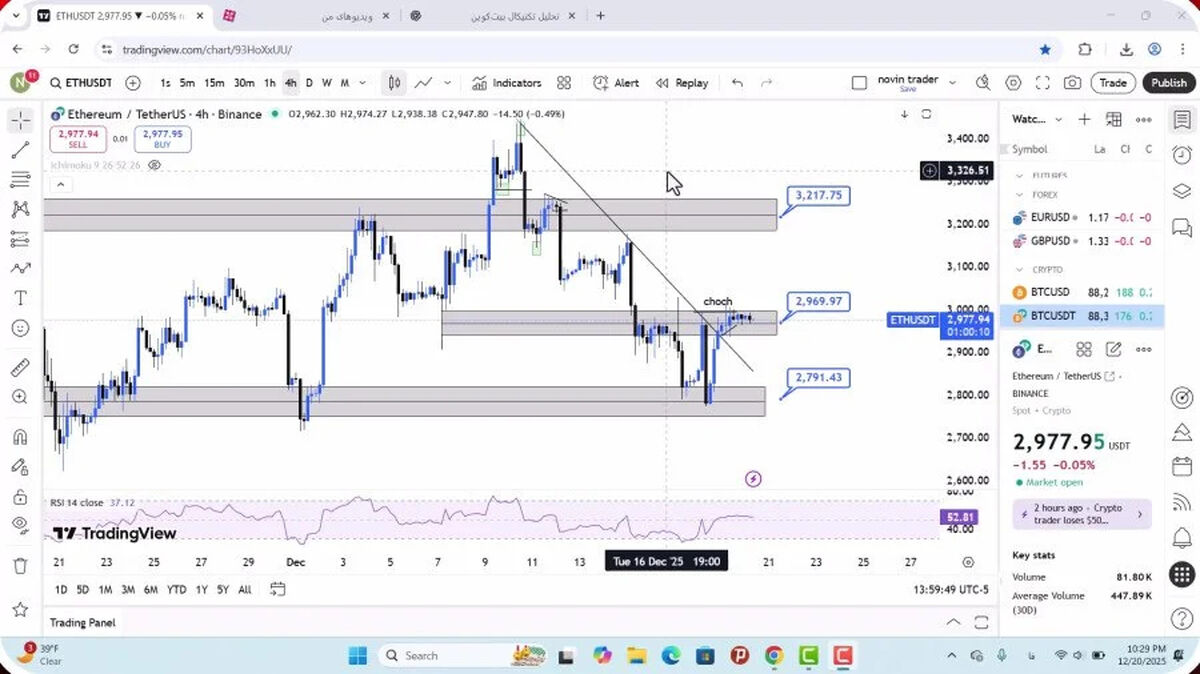Select the 4h timeframe
The width and height of the screenshot is (1200, 674).
click(290, 83)
